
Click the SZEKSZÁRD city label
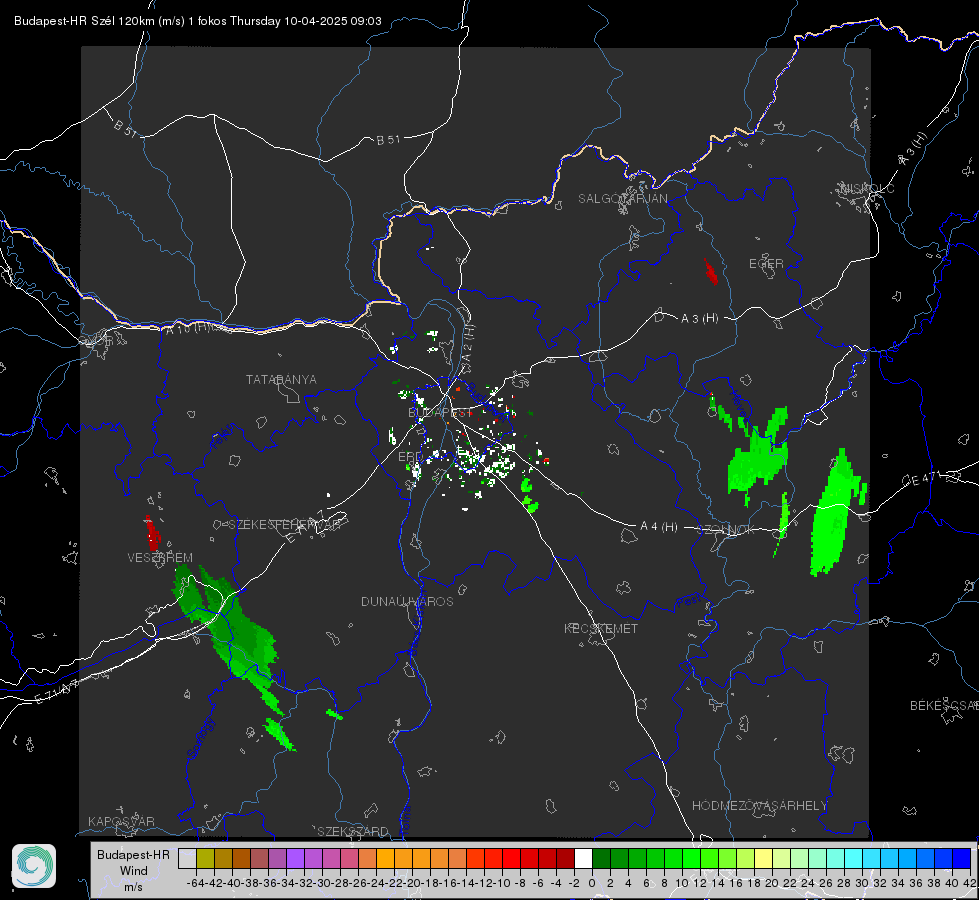click(353, 831)
